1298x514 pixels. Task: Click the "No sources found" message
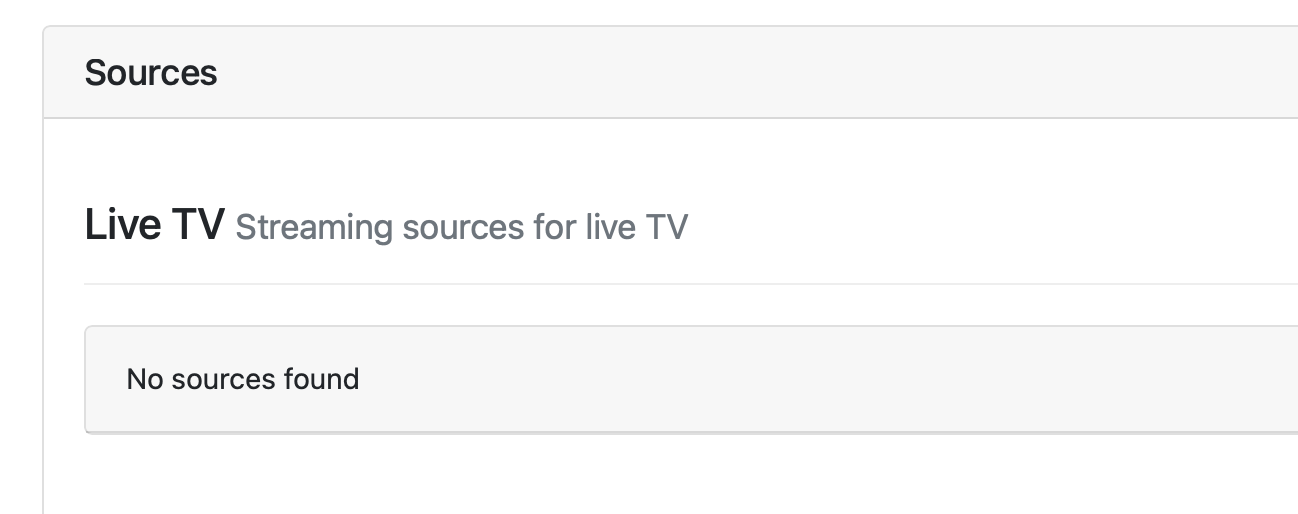[243, 379]
